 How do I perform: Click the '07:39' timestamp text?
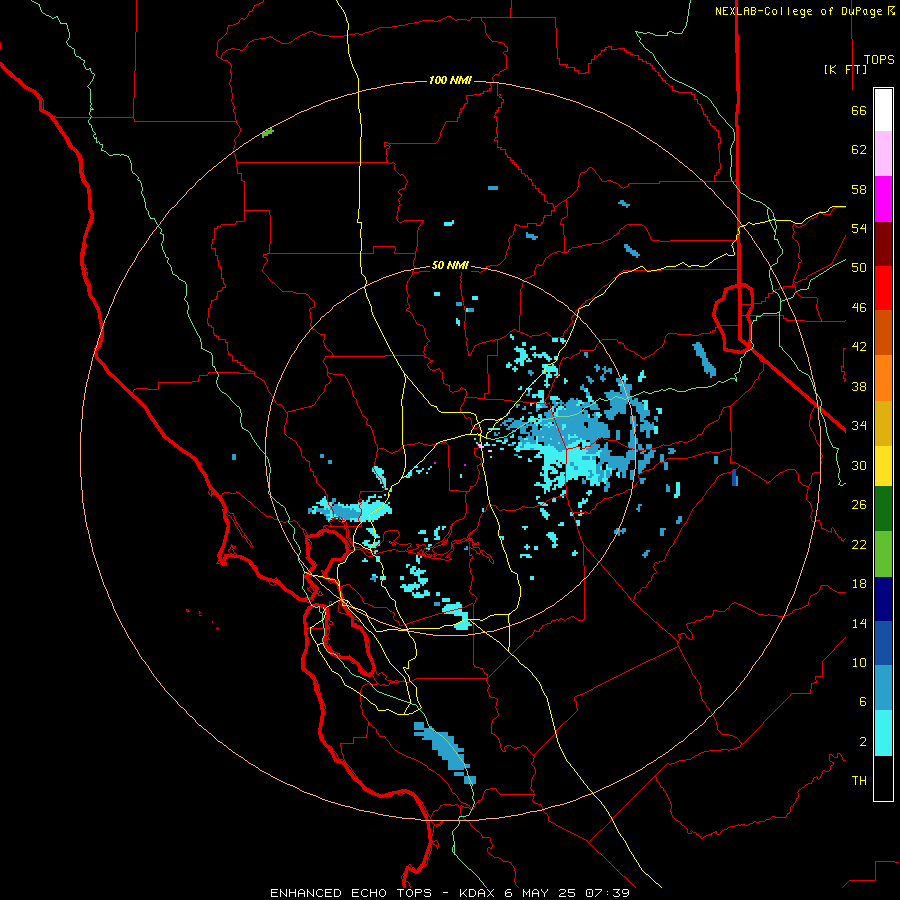[x=607, y=893]
